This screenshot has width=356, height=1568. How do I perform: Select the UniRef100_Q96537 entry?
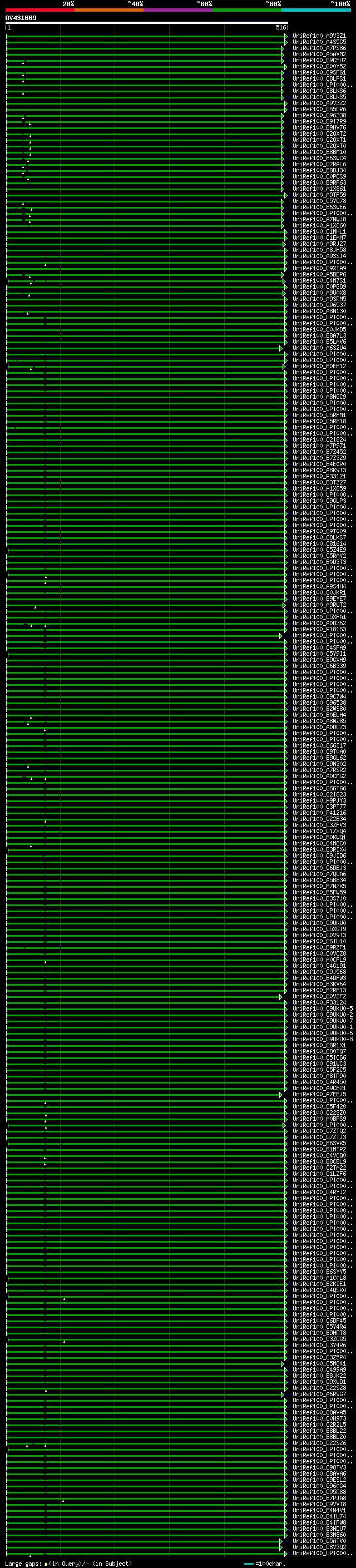(x=319, y=305)
